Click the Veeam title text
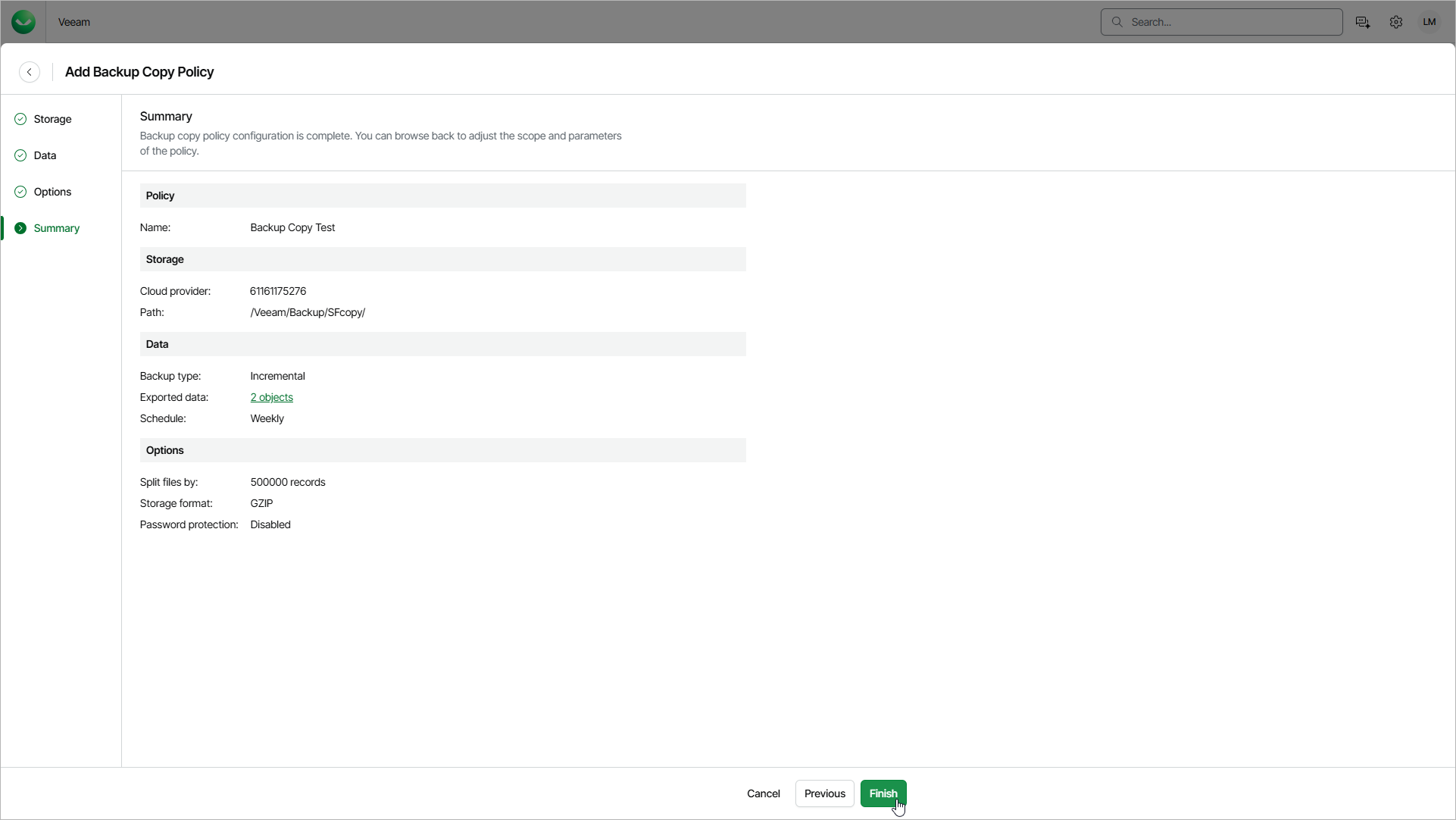The height and width of the screenshot is (820, 1456). (74, 22)
